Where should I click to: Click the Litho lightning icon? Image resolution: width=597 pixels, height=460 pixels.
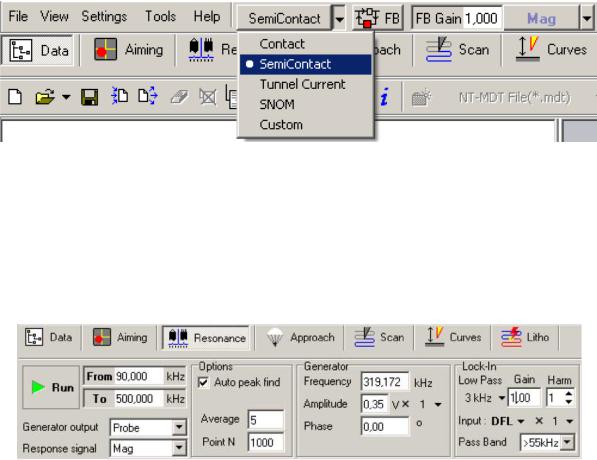[x=511, y=337]
